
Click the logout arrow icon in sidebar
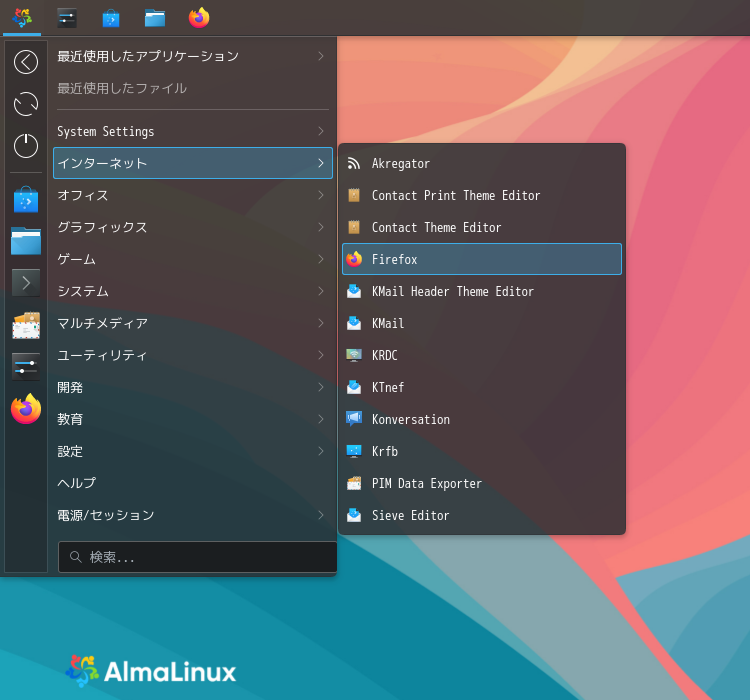[x=26, y=62]
